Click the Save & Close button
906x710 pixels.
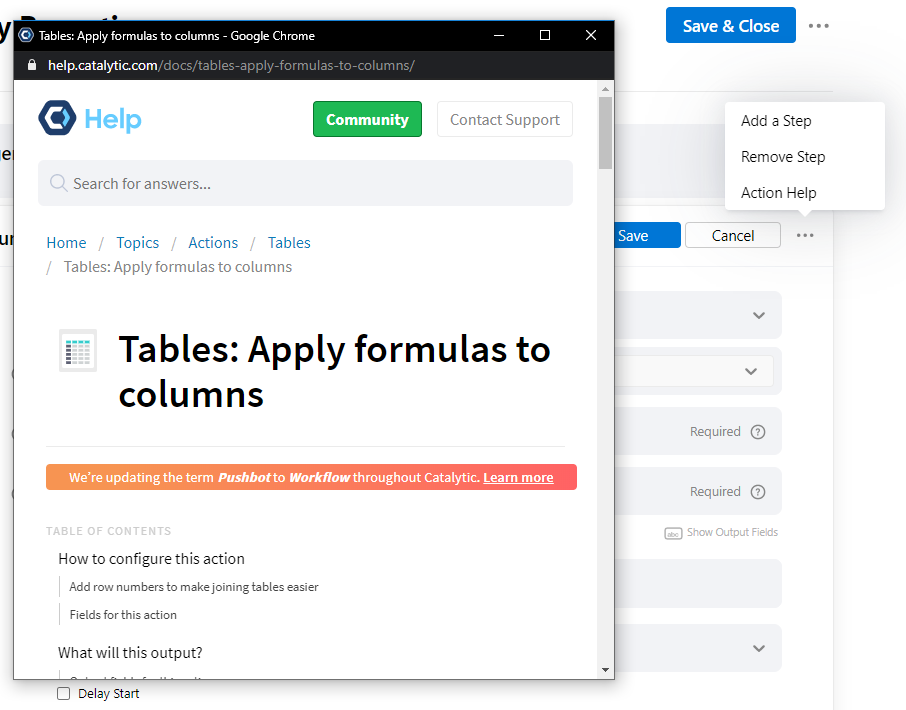[x=730, y=25]
